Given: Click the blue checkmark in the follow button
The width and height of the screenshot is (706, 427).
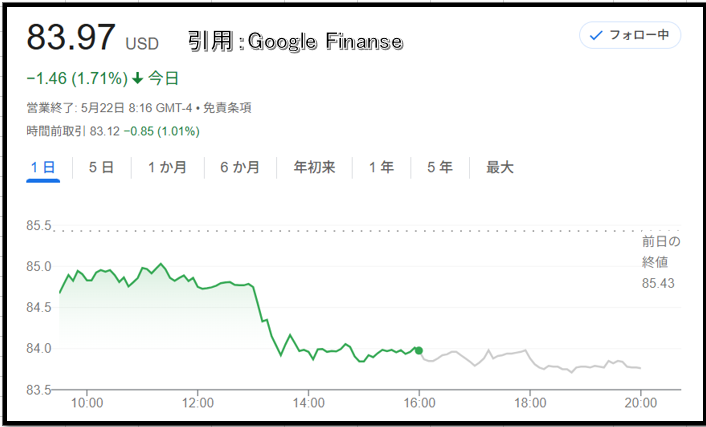Looking at the screenshot, I should [596, 36].
